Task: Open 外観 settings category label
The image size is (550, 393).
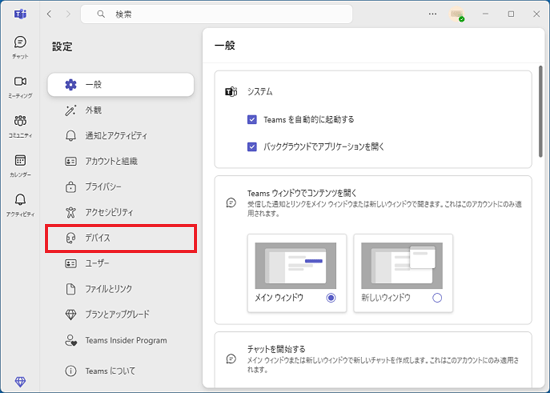Action: point(93,110)
